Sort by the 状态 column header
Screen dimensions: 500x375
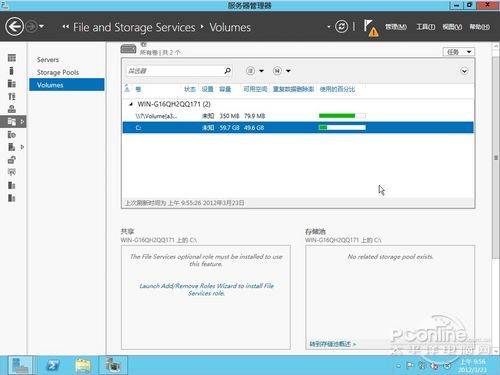(190, 89)
